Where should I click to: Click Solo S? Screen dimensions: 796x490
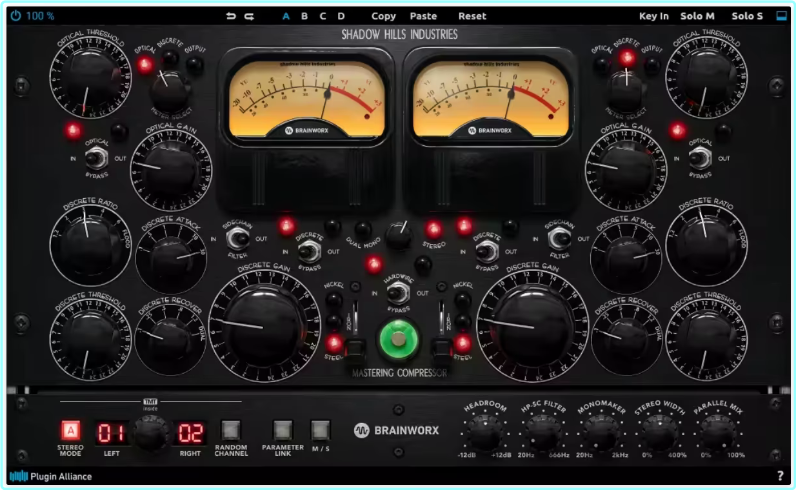coord(747,16)
